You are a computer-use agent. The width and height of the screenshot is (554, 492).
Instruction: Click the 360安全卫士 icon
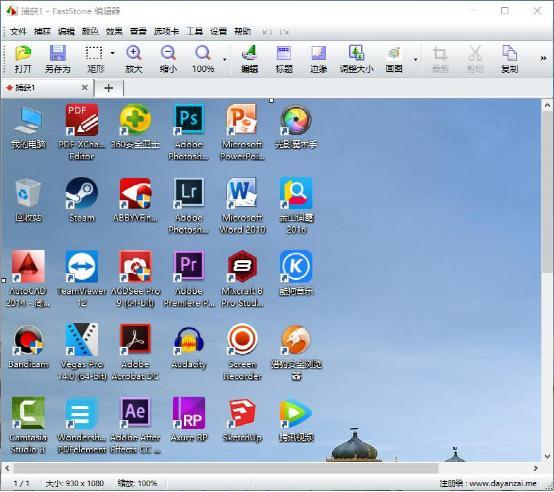(135, 119)
